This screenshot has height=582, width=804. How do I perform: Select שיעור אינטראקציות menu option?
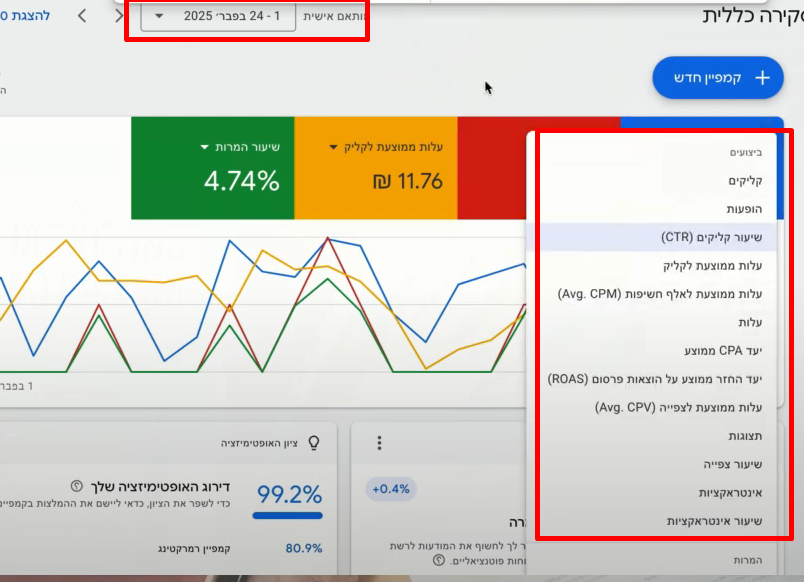point(652,521)
